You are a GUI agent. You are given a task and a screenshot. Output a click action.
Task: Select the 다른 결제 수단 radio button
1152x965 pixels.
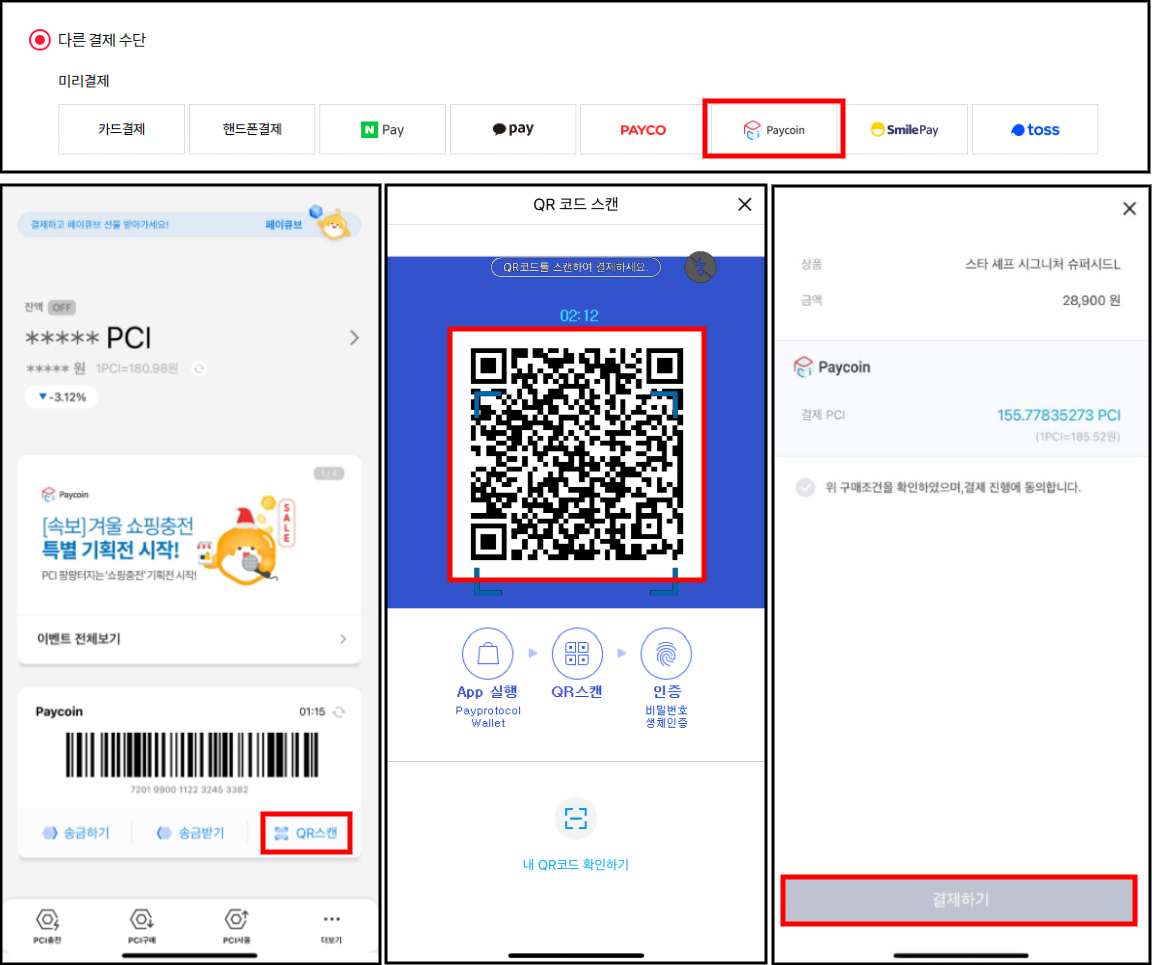pos(40,40)
